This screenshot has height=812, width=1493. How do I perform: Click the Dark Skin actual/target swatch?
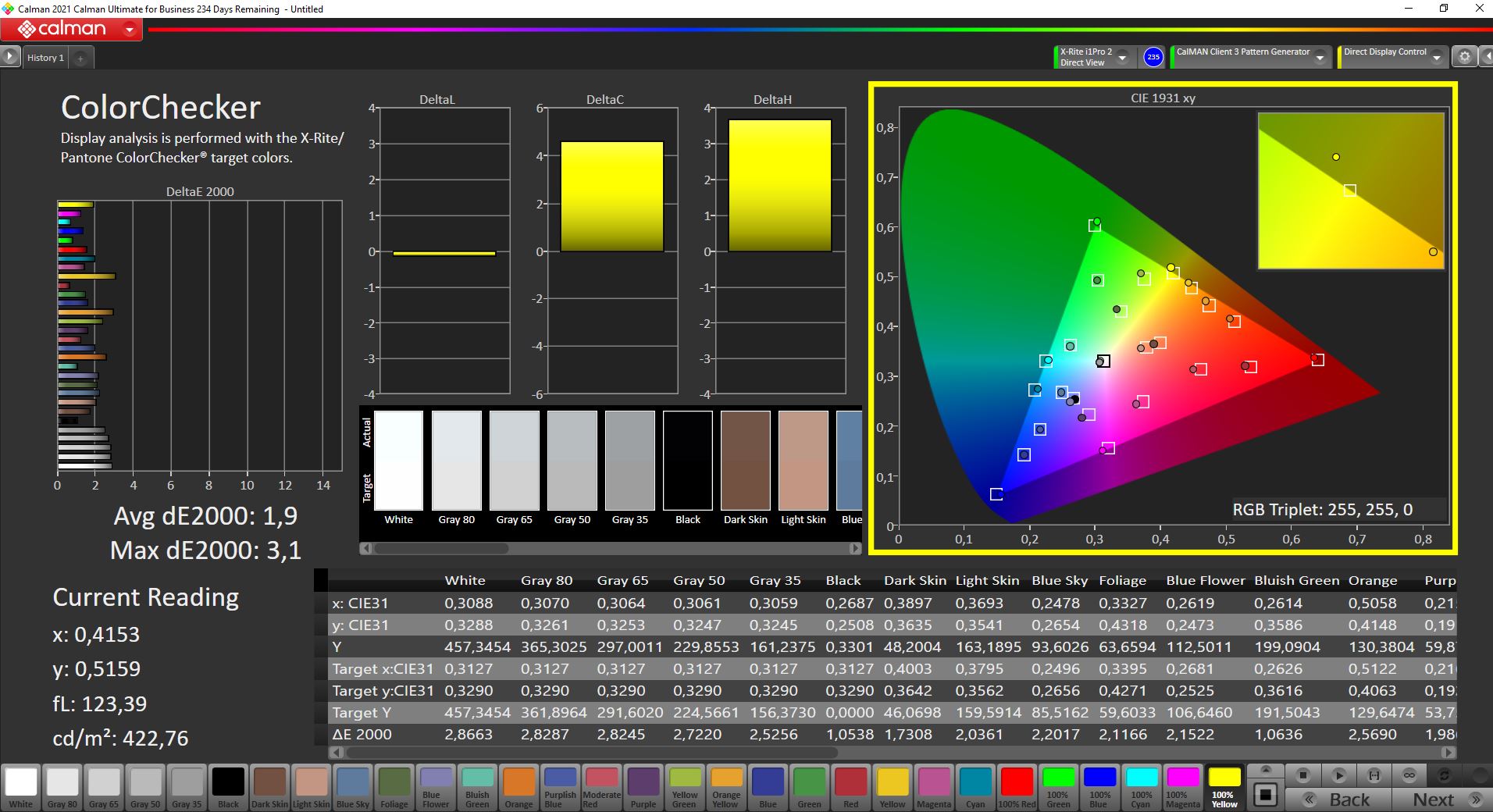(x=745, y=461)
